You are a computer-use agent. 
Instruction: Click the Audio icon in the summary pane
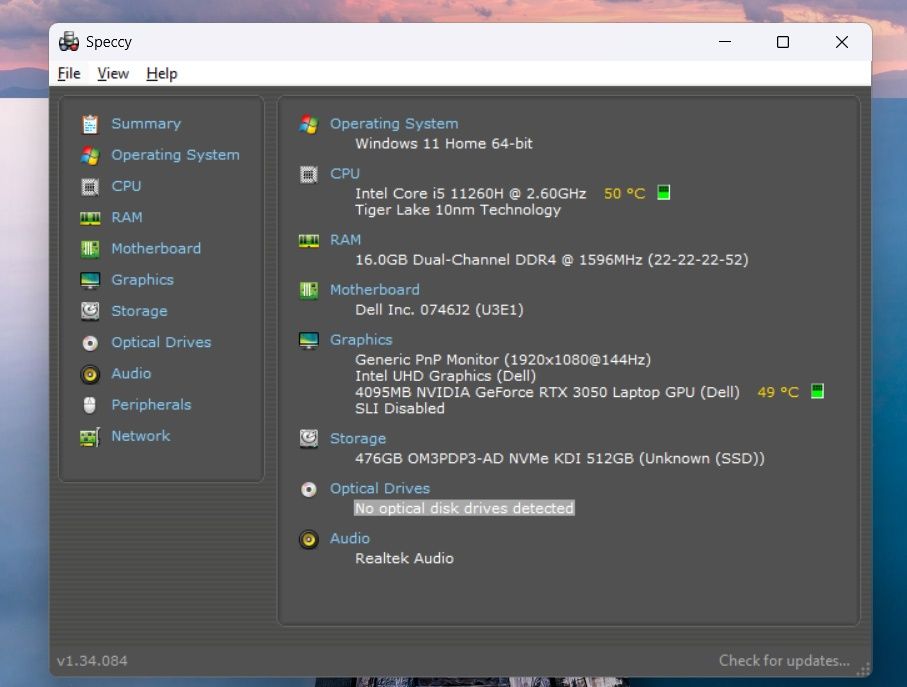click(x=308, y=540)
